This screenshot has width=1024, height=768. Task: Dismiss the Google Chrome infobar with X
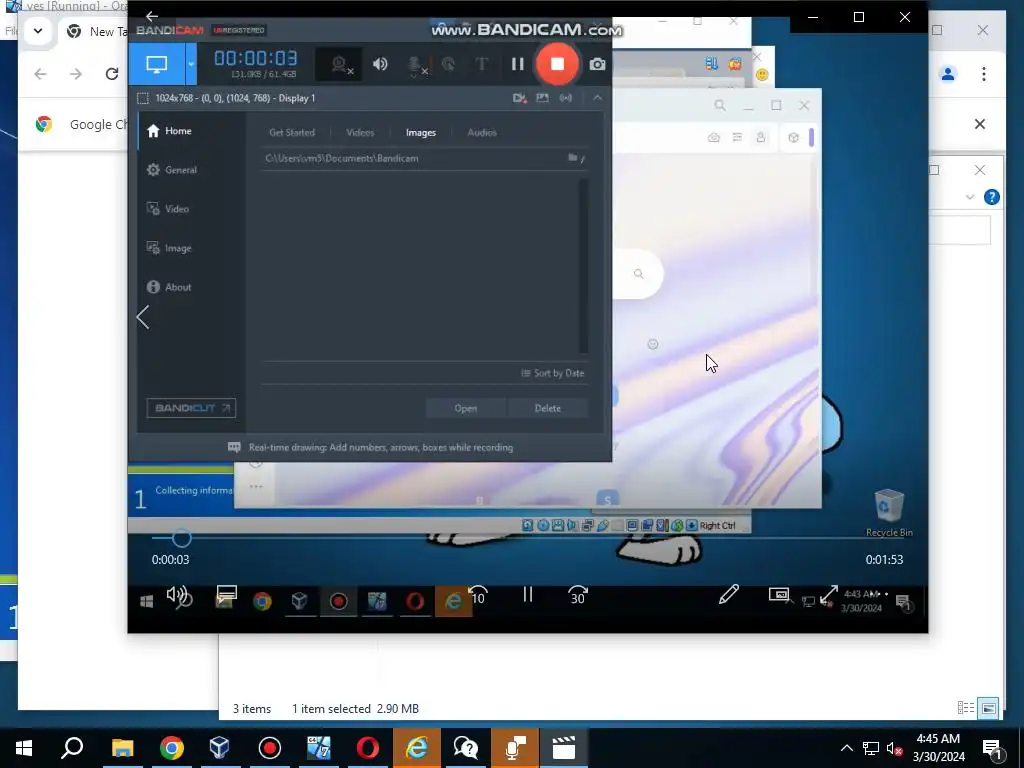tap(980, 124)
